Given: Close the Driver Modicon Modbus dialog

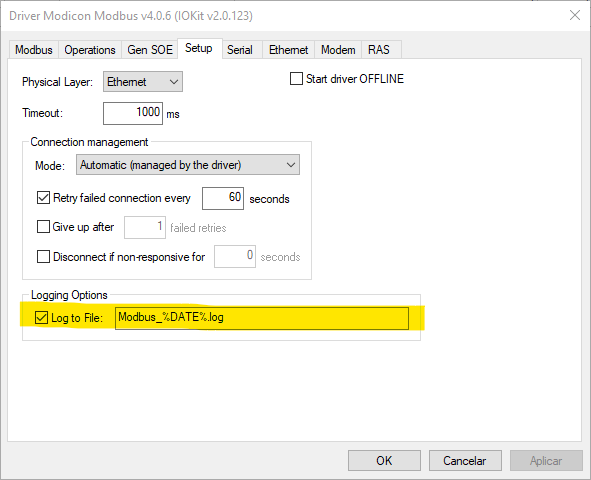Looking at the screenshot, I should coord(575,15).
